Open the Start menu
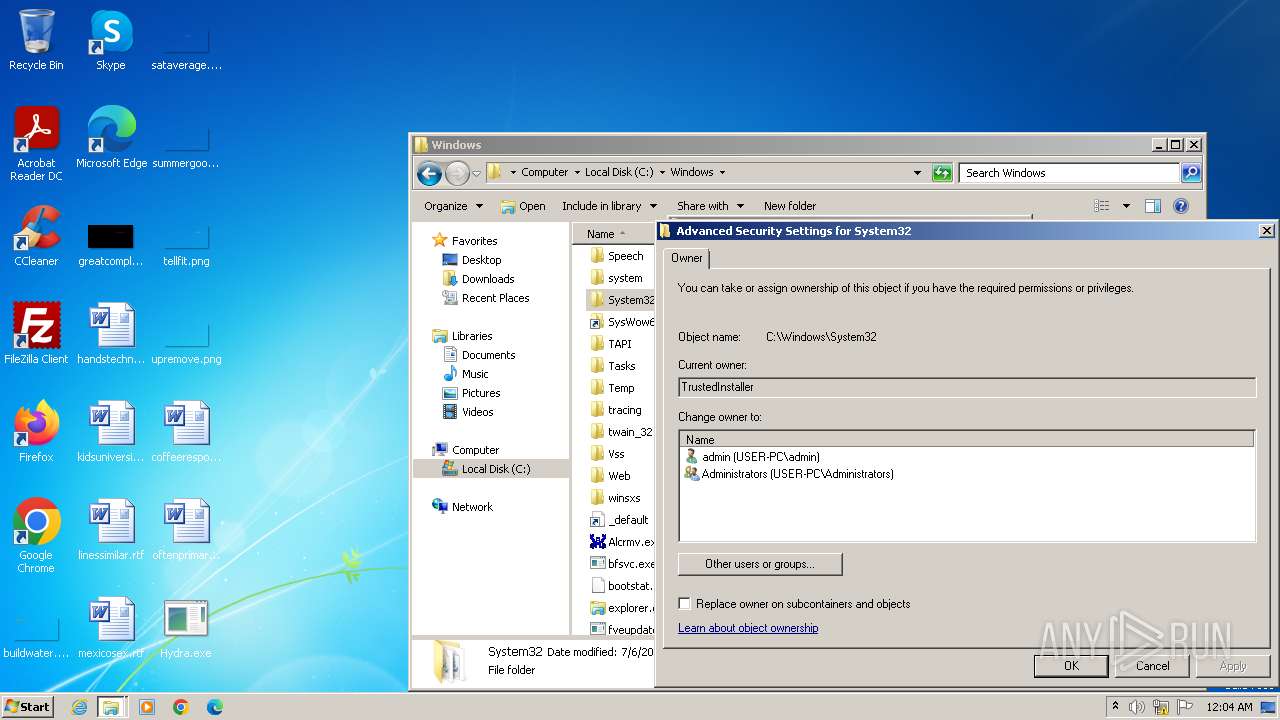 point(28,707)
